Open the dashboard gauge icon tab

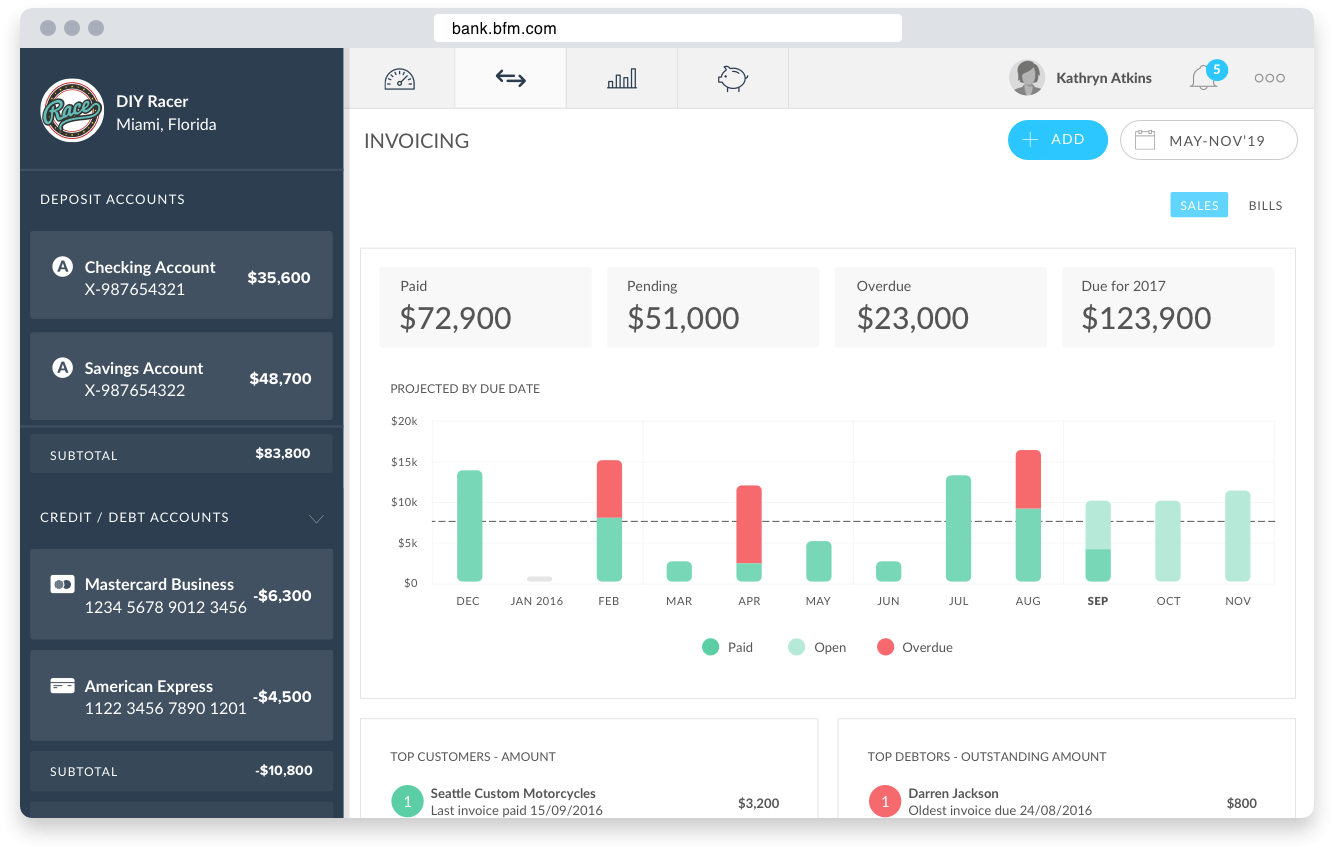point(399,79)
